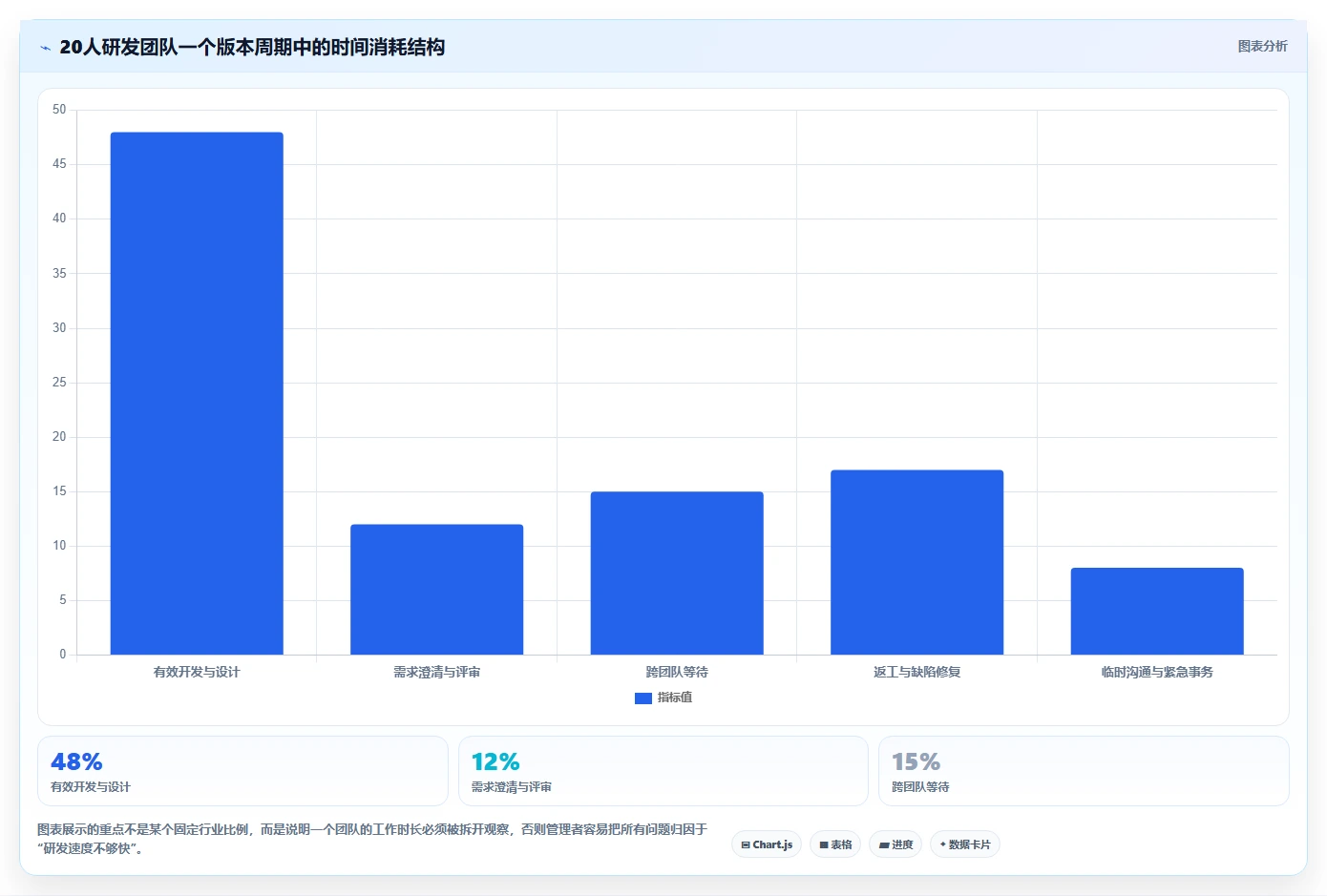Click 需求澄清与评审 caption under 12%
The height and width of the screenshot is (896, 1327).
click(x=512, y=787)
